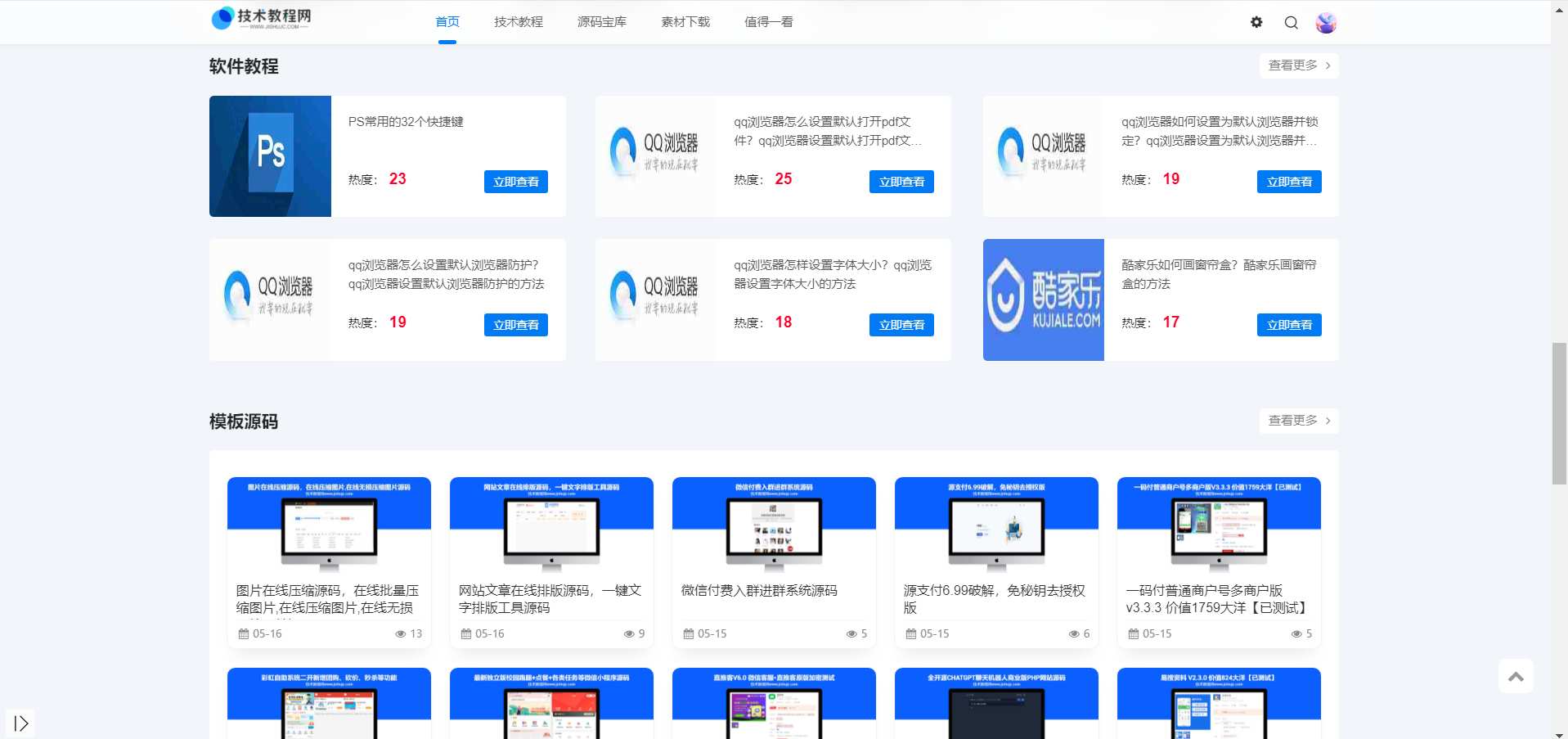Open 源支付6.99破解 thumbnail image

tap(995, 525)
